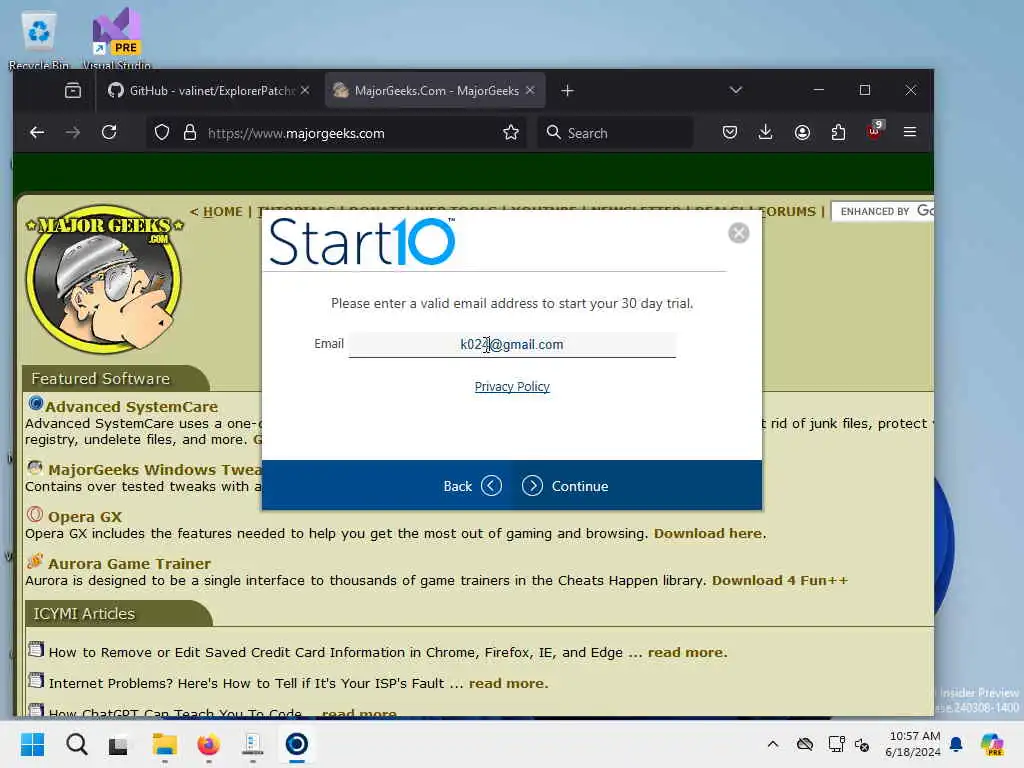Open Firefox recent browsing view icon

tap(73, 91)
